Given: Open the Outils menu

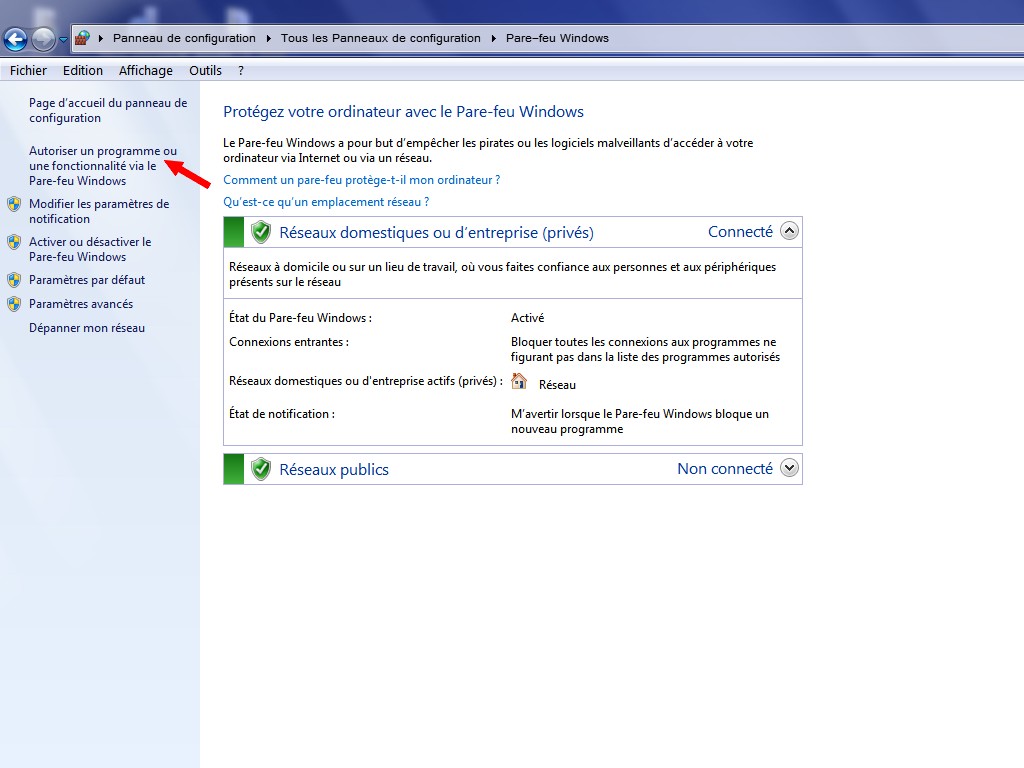Looking at the screenshot, I should (205, 70).
